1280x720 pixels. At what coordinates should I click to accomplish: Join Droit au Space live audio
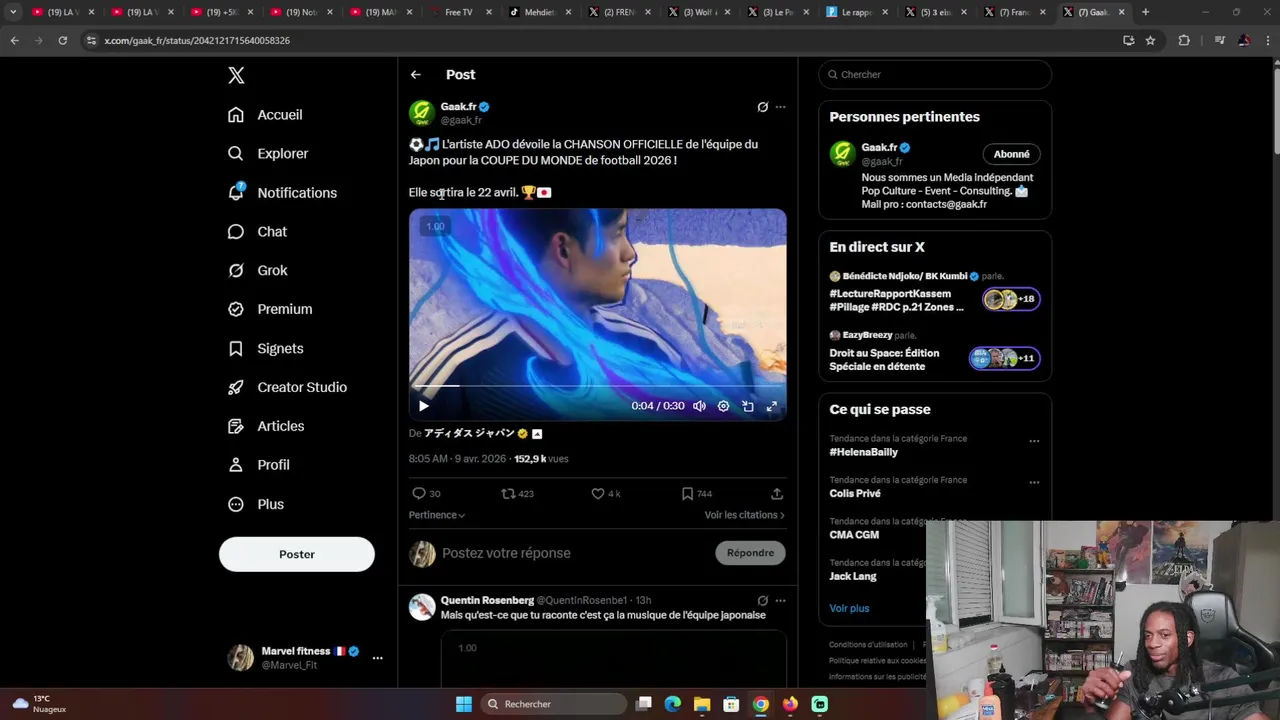pyautogui.click(x=935, y=352)
